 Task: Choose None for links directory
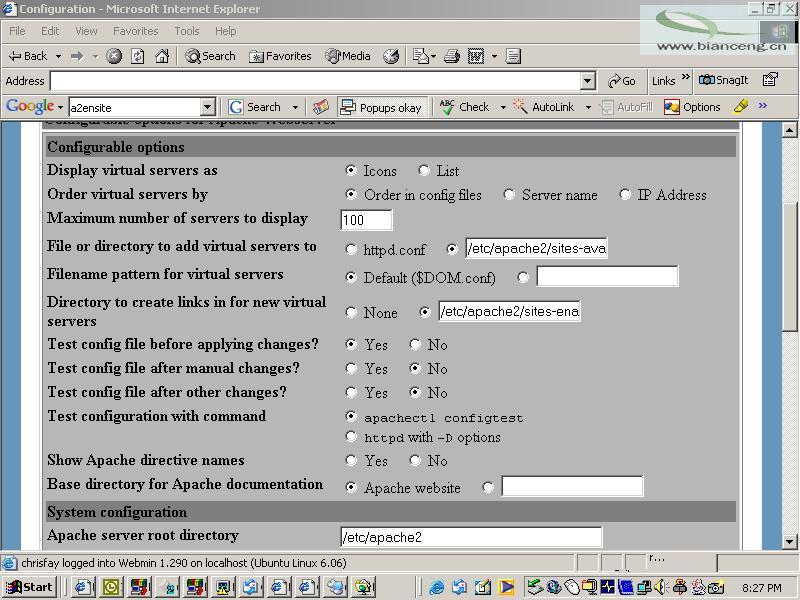click(351, 312)
